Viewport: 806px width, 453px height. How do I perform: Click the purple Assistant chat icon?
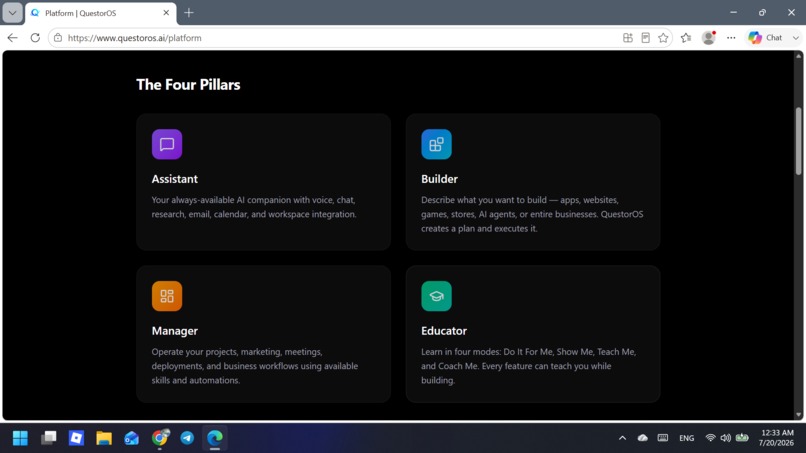click(167, 144)
